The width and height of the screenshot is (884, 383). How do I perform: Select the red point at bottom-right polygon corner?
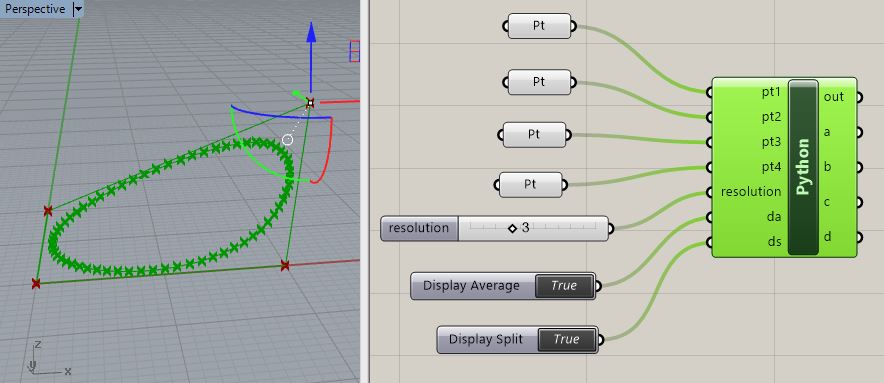[x=285, y=265]
